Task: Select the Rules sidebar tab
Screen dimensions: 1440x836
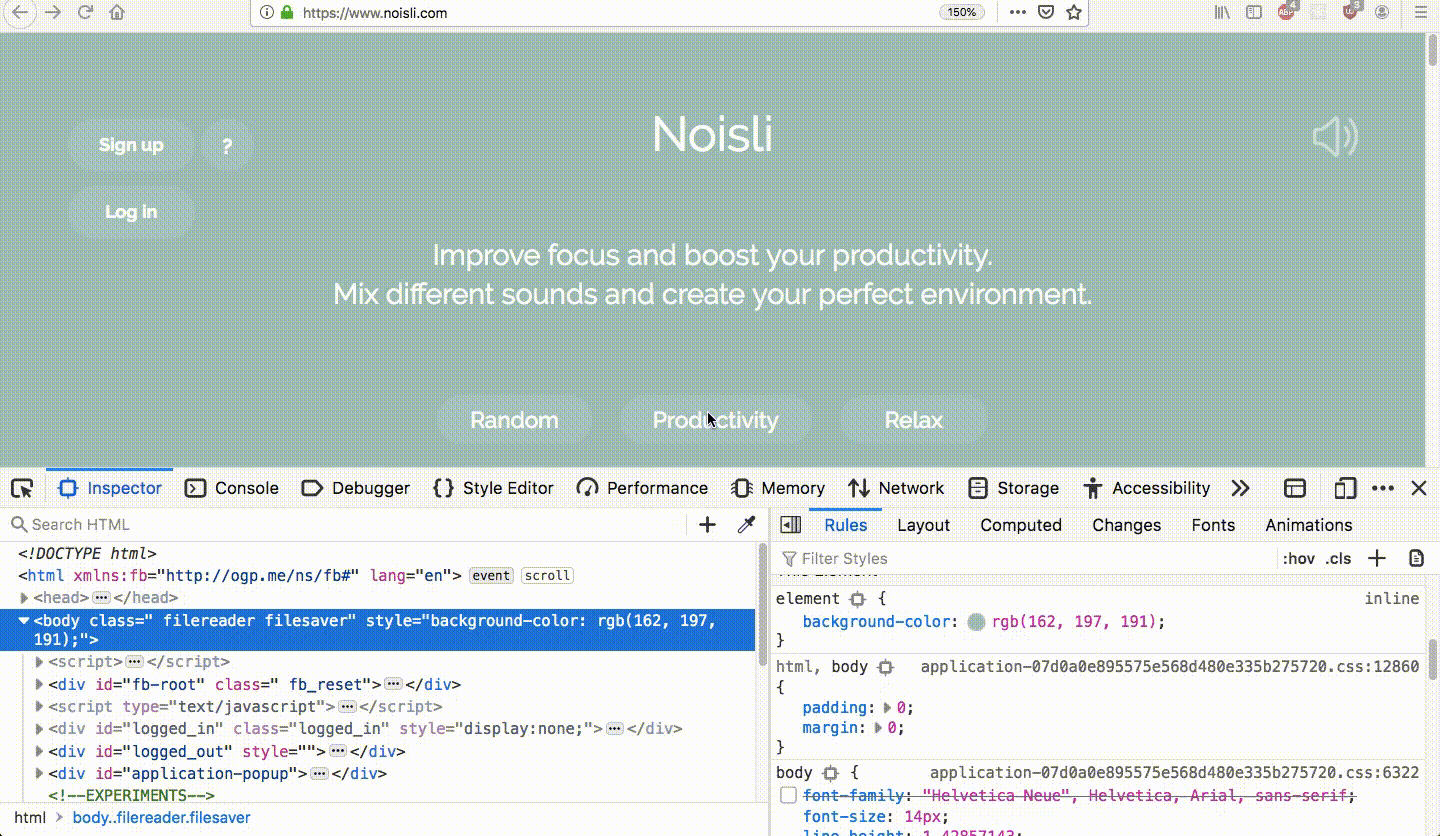Action: pos(845,525)
